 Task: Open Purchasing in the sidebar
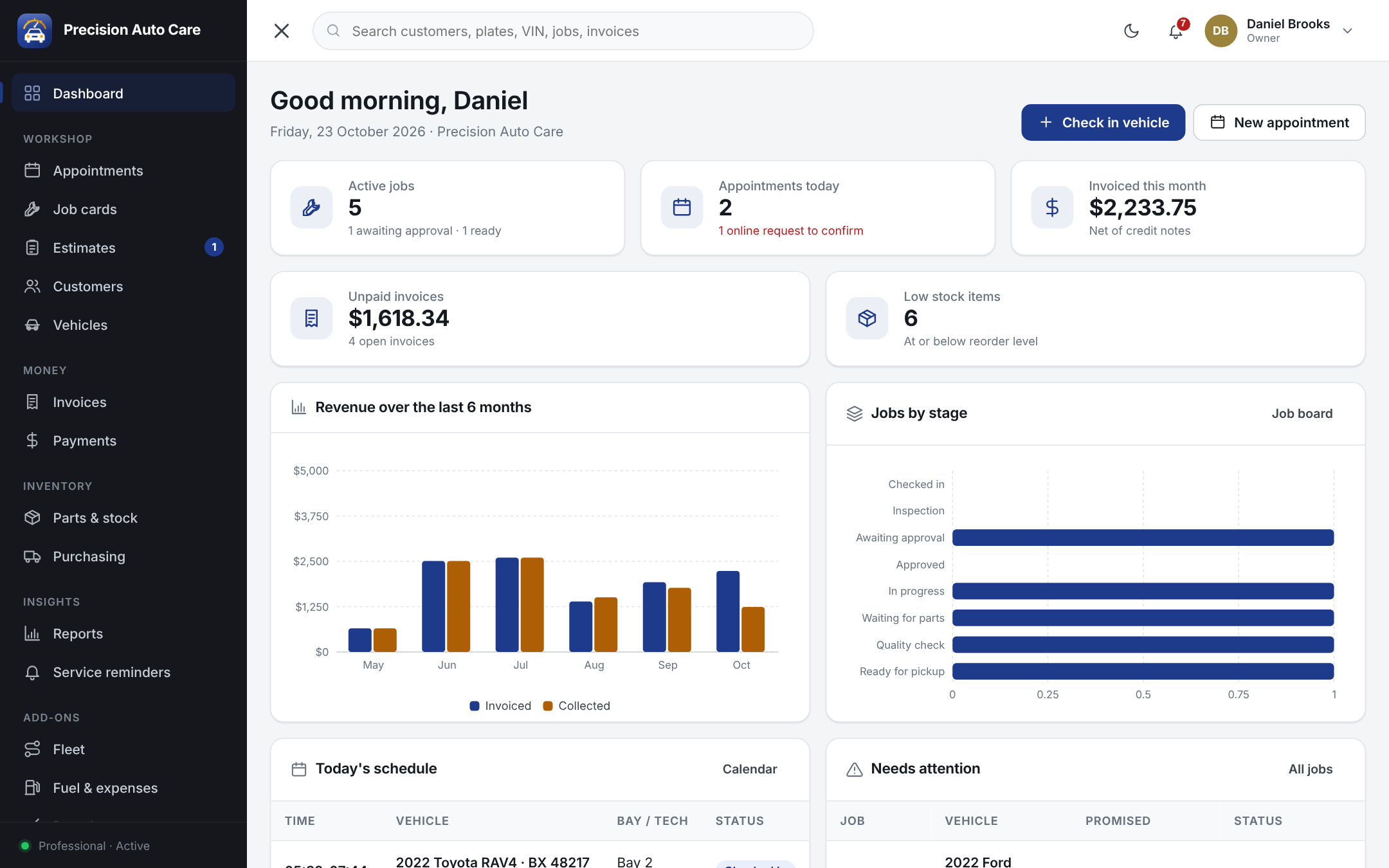[123, 556]
